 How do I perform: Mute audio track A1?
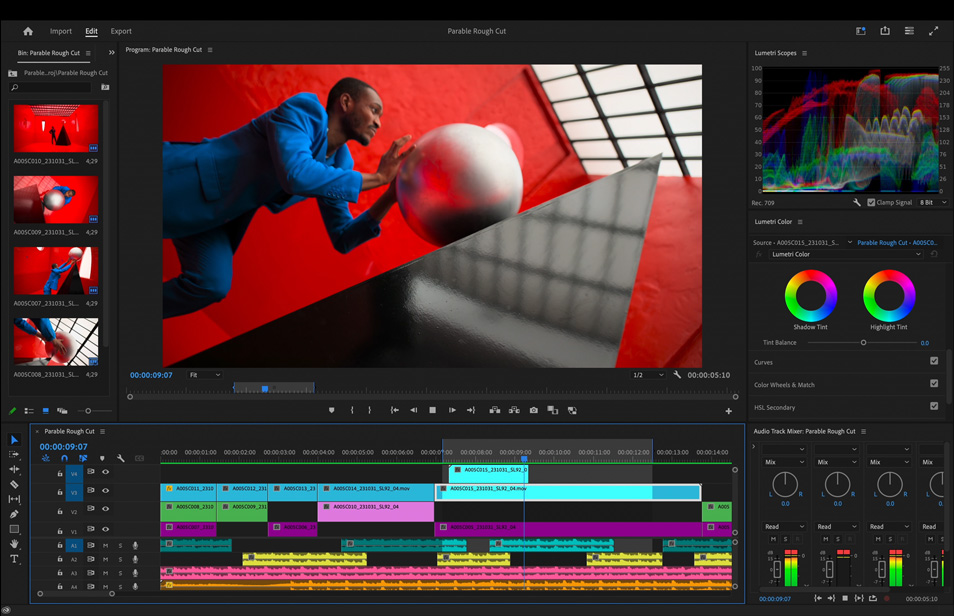pyautogui.click(x=105, y=546)
